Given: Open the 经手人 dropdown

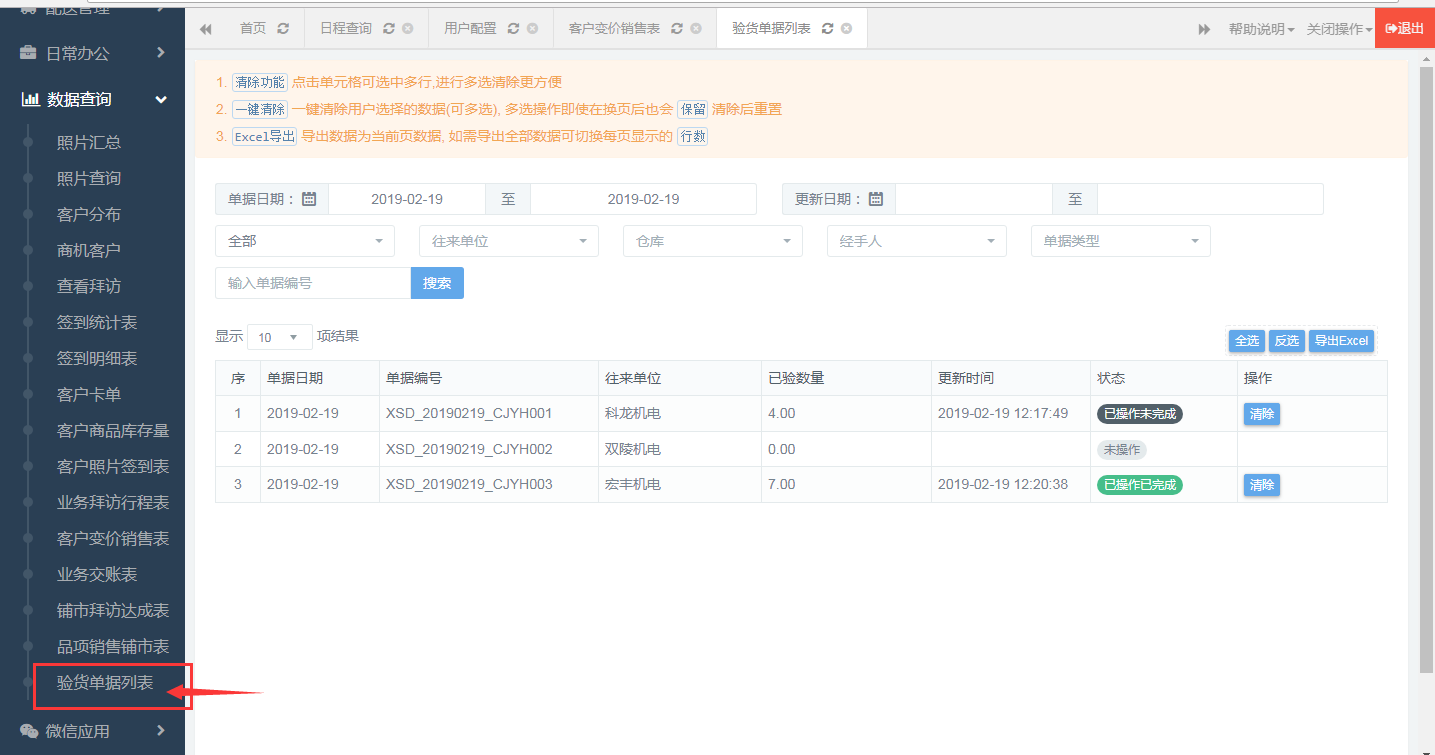Looking at the screenshot, I should [x=917, y=241].
